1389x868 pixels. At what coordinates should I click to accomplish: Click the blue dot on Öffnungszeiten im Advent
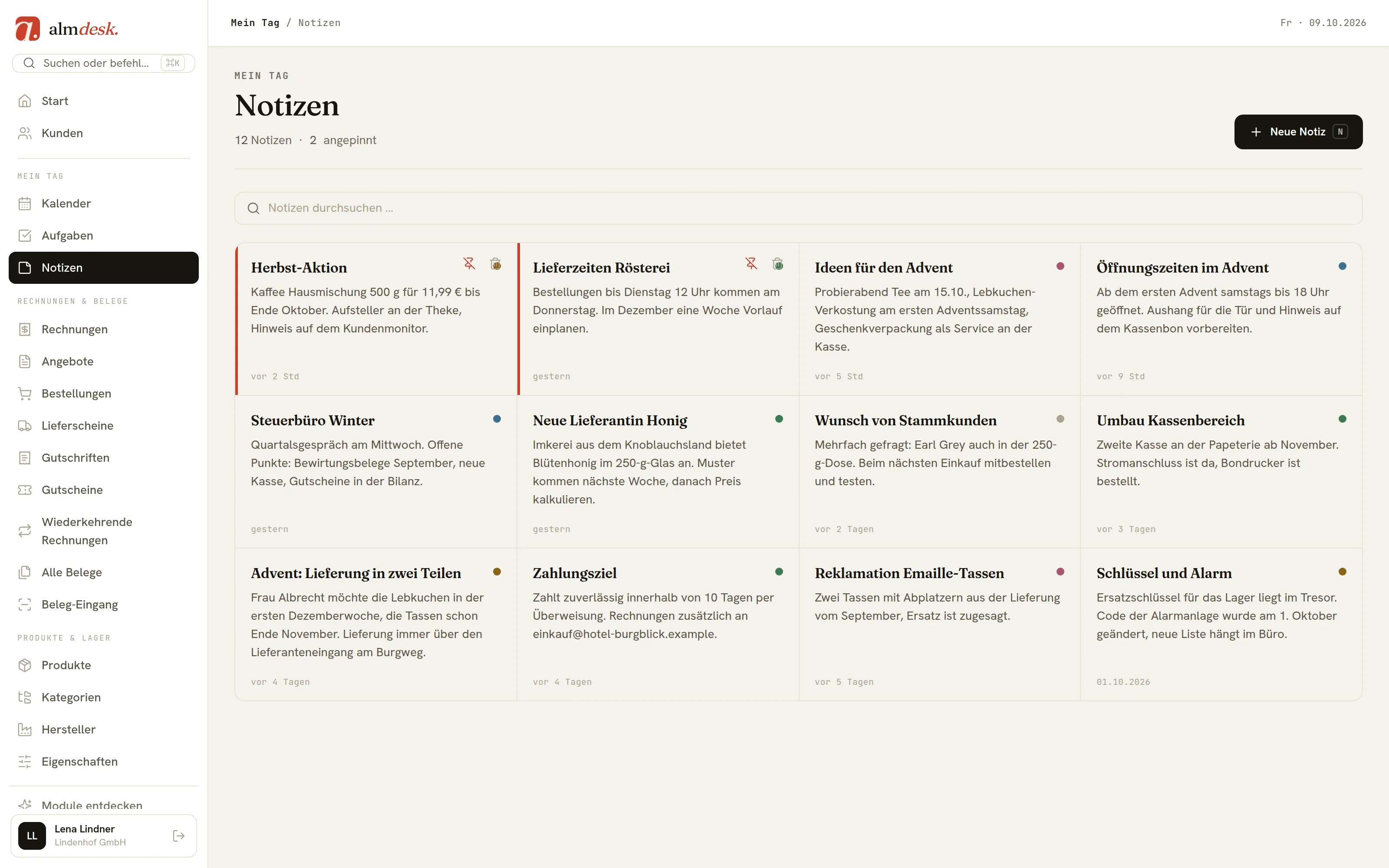[x=1342, y=266]
